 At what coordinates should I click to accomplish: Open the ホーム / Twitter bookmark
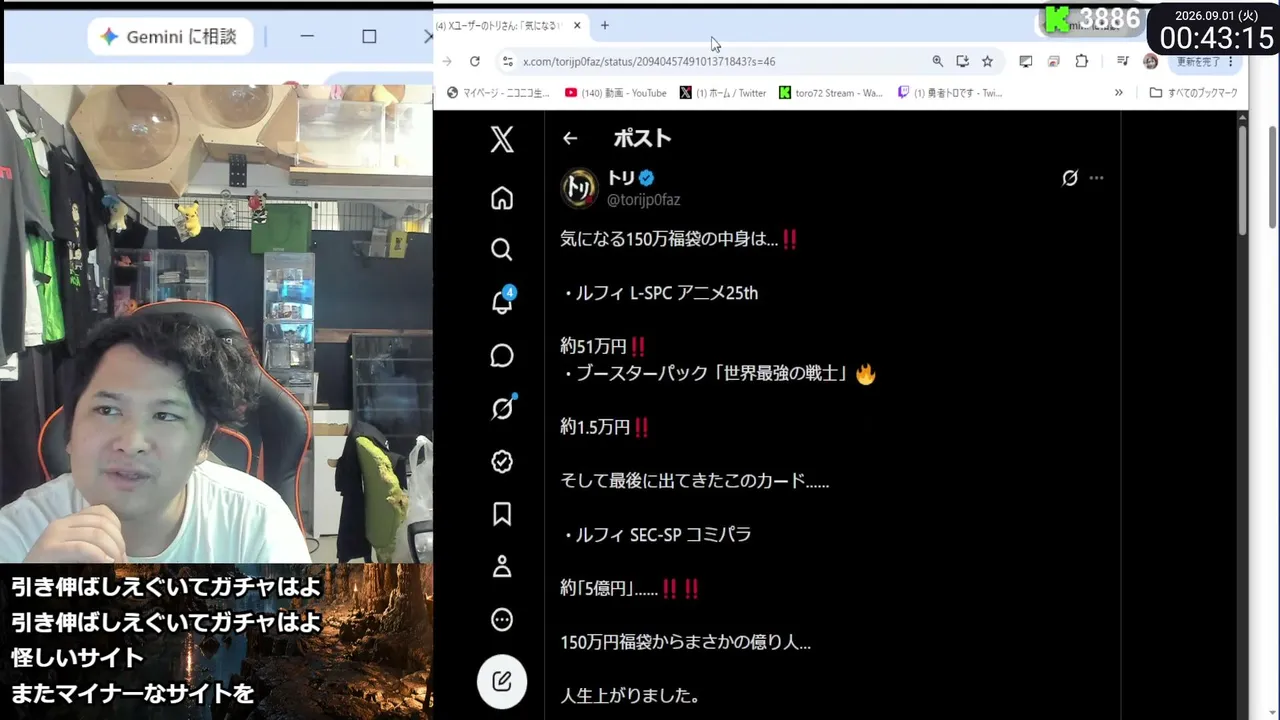tap(722, 93)
